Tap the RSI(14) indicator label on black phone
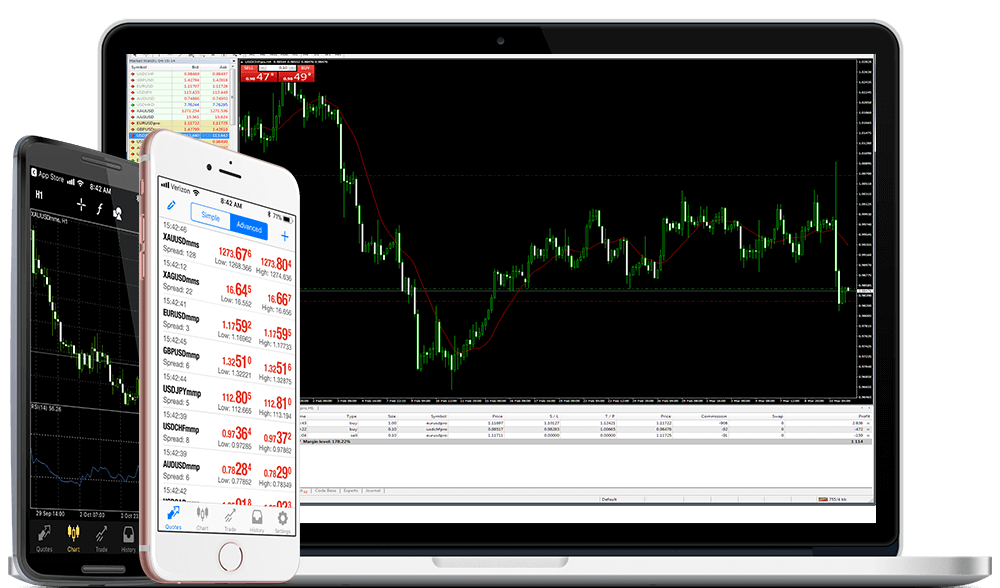Image resolution: width=1000 pixels, height=588 pixels. (47, 408)
